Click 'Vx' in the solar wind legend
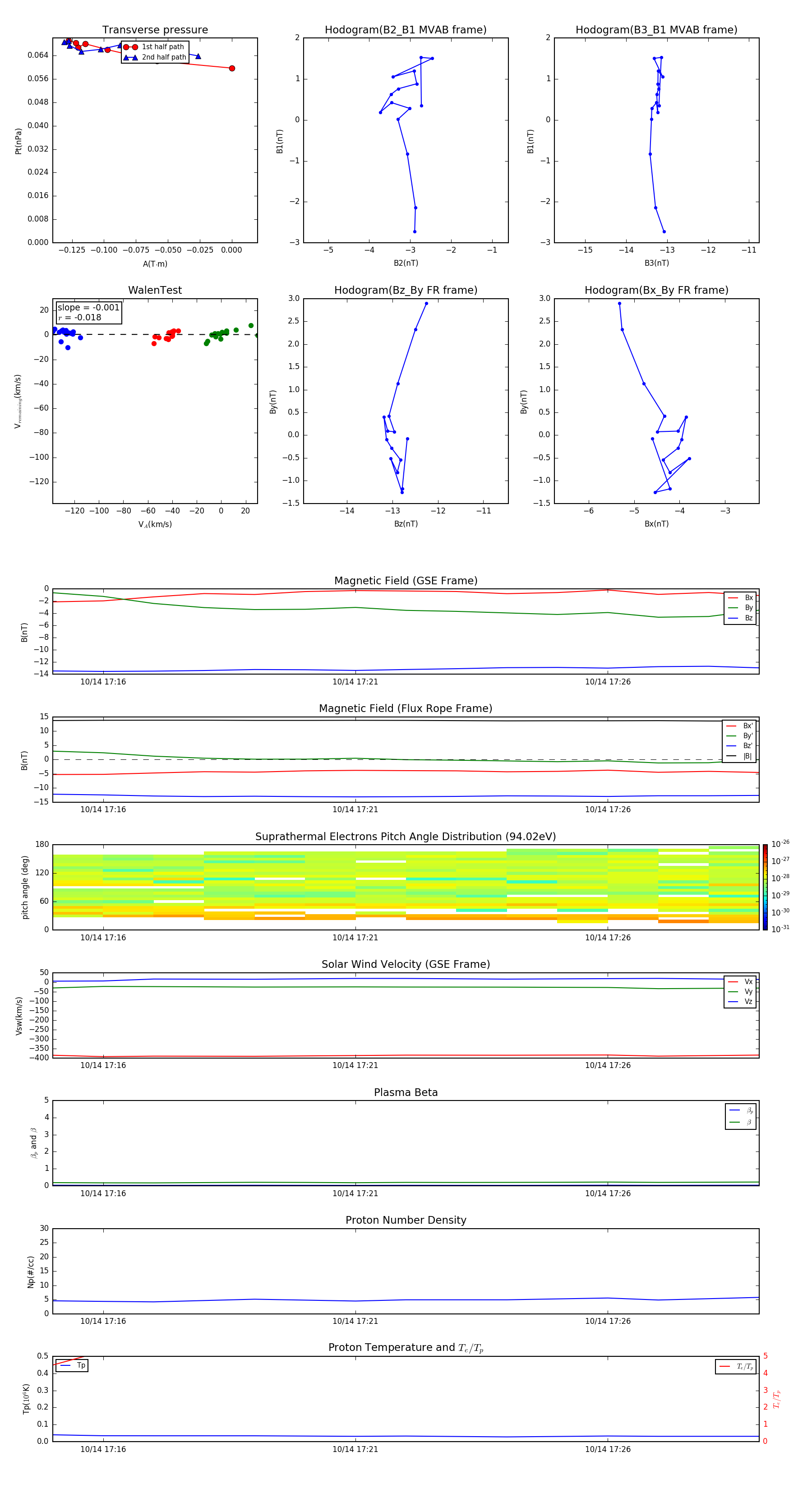This screenshot has width=812, height=1489. [741, 981]
